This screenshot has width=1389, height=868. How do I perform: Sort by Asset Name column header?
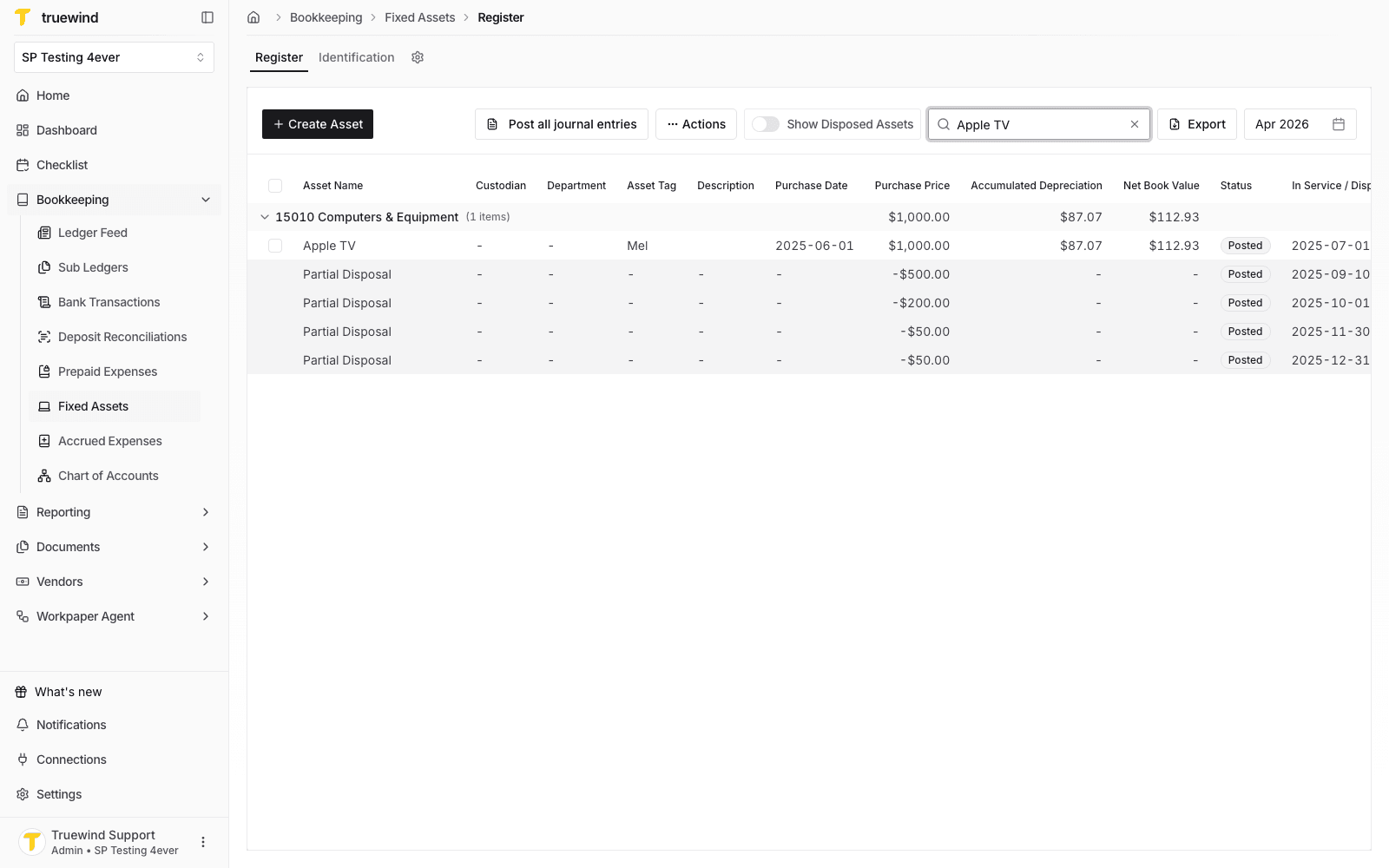point(332,186)
